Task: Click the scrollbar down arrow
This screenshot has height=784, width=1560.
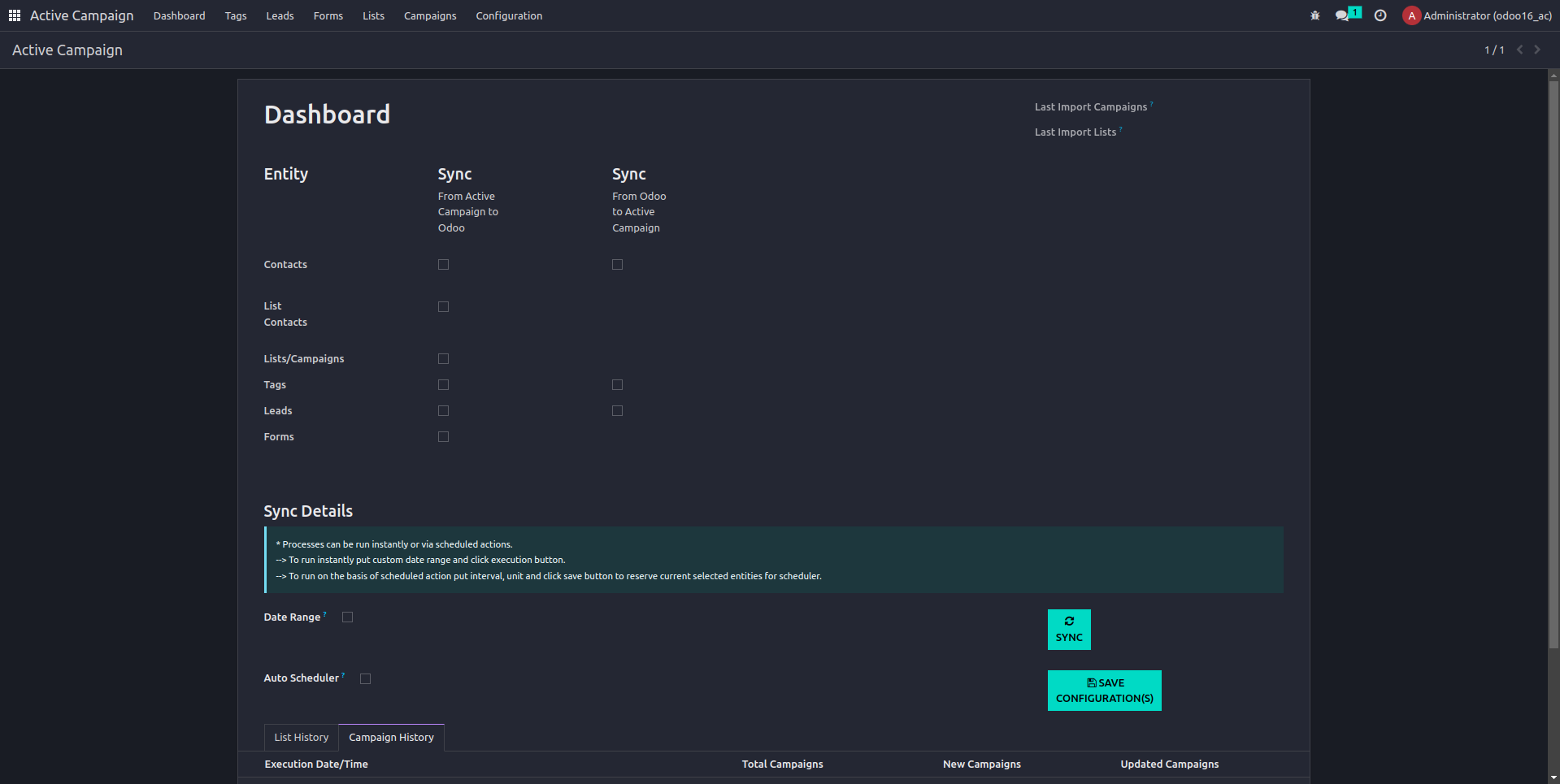Action: point(1553,778)
